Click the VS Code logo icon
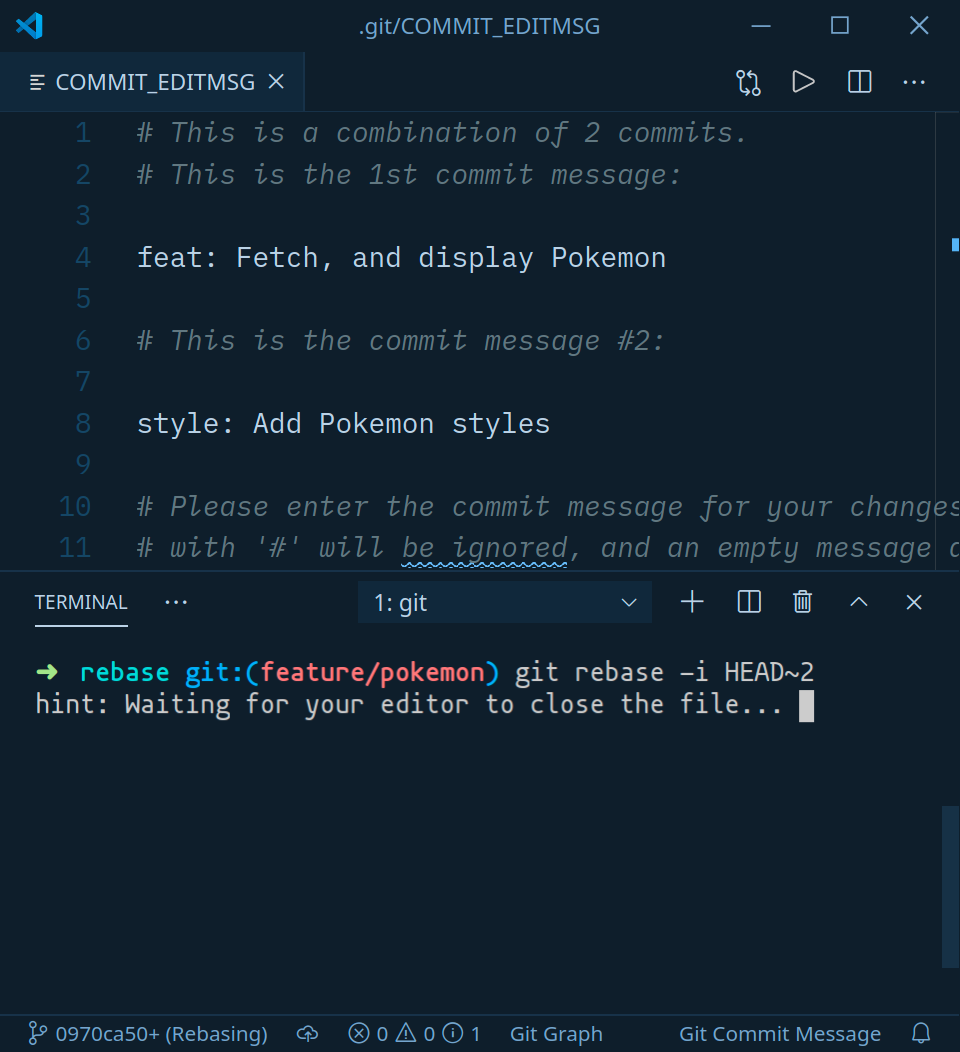 point(30,25)
